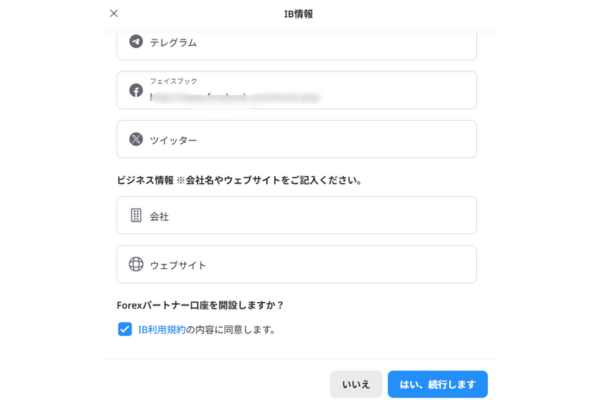Screen dimensions: 600x400
Task: Click the ビジネス情報 section heading
Action: [x=145, y=180]
